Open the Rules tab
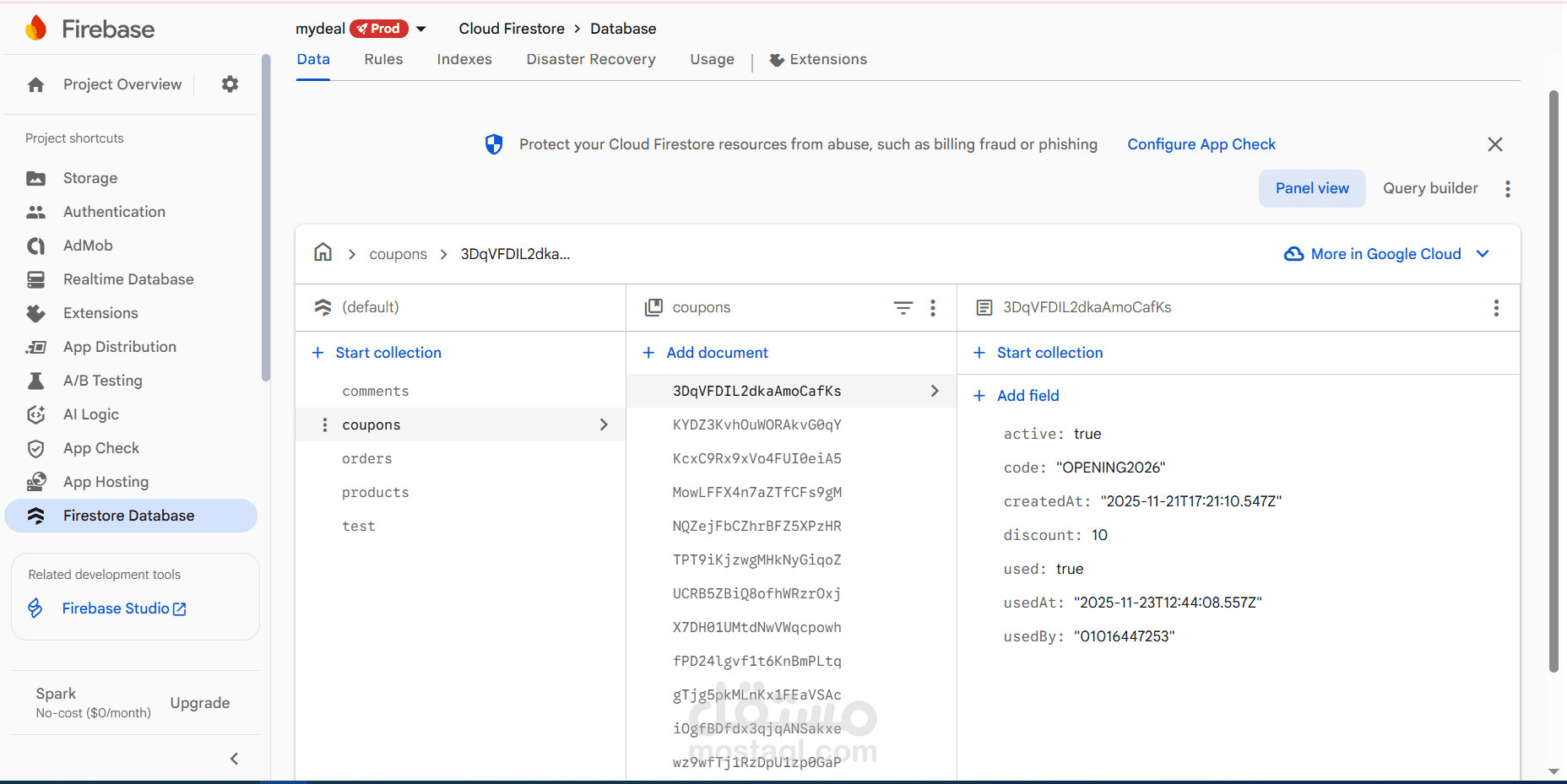Viewport: 1567px width, 784px height. 383,59
